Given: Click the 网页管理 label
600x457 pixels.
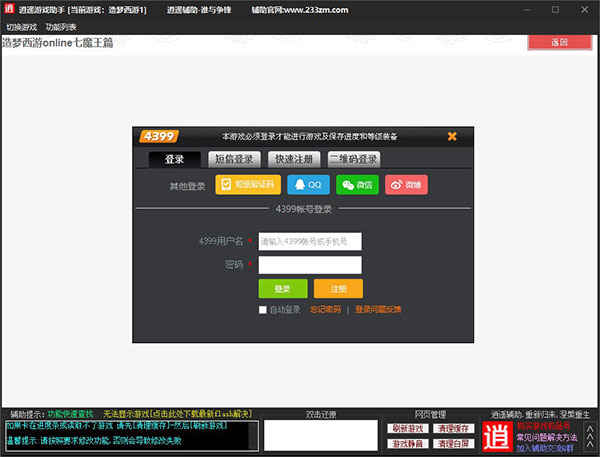Looking at the screenshot, I should click(x=430, y=414).
